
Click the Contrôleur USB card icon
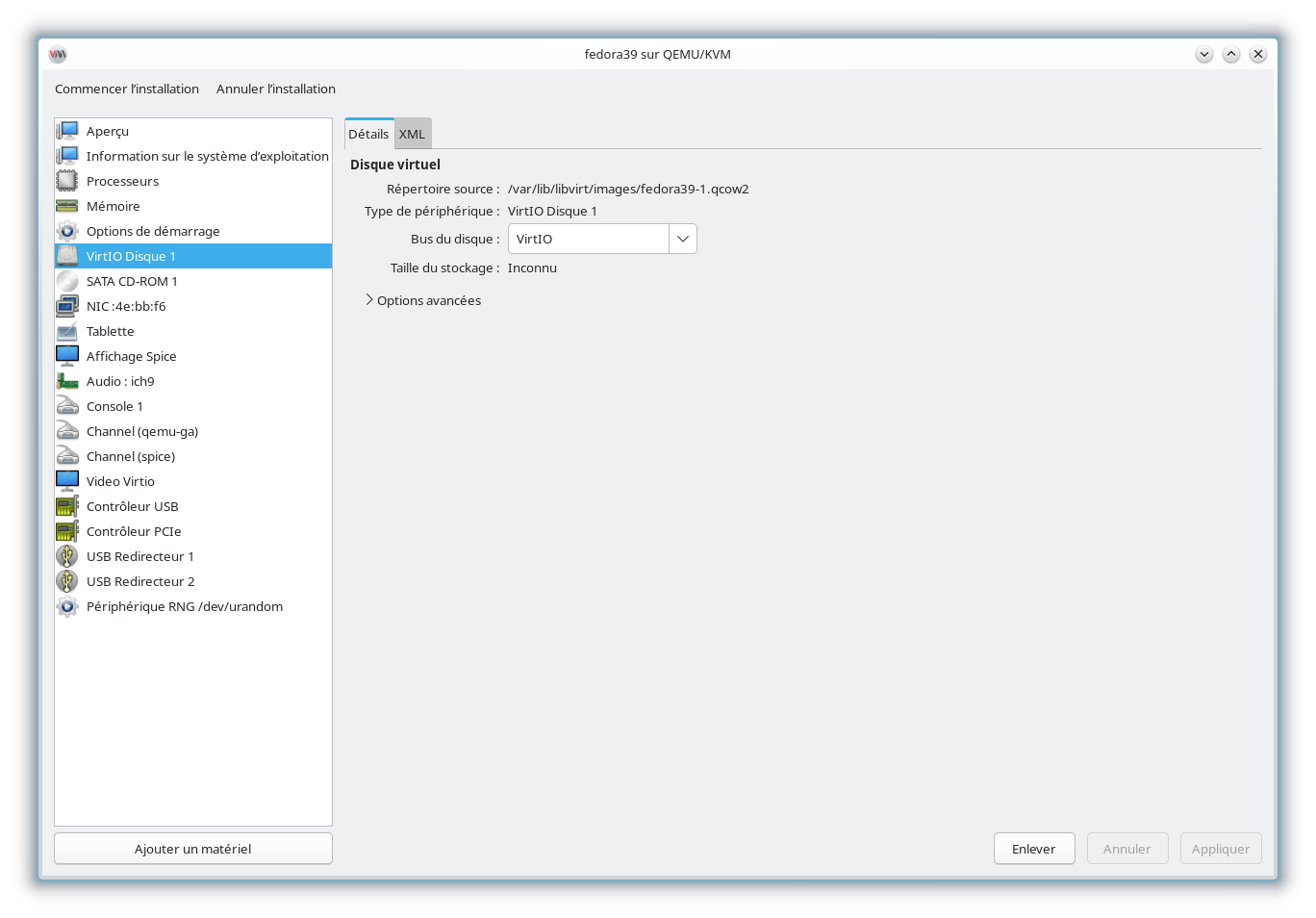[x=67, y=506]
